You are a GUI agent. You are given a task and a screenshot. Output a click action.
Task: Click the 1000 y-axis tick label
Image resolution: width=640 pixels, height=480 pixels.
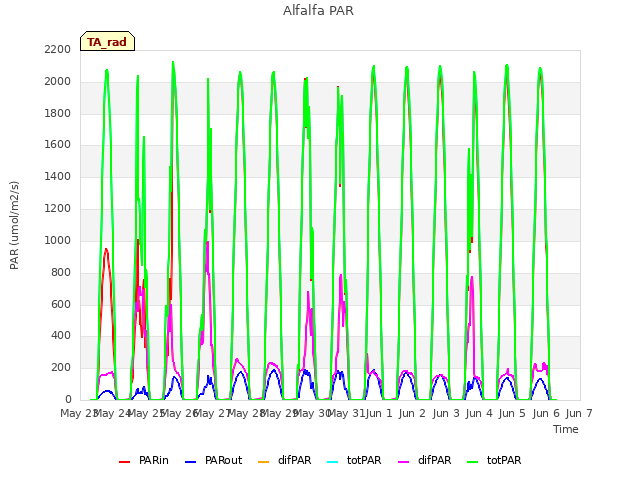58,240
